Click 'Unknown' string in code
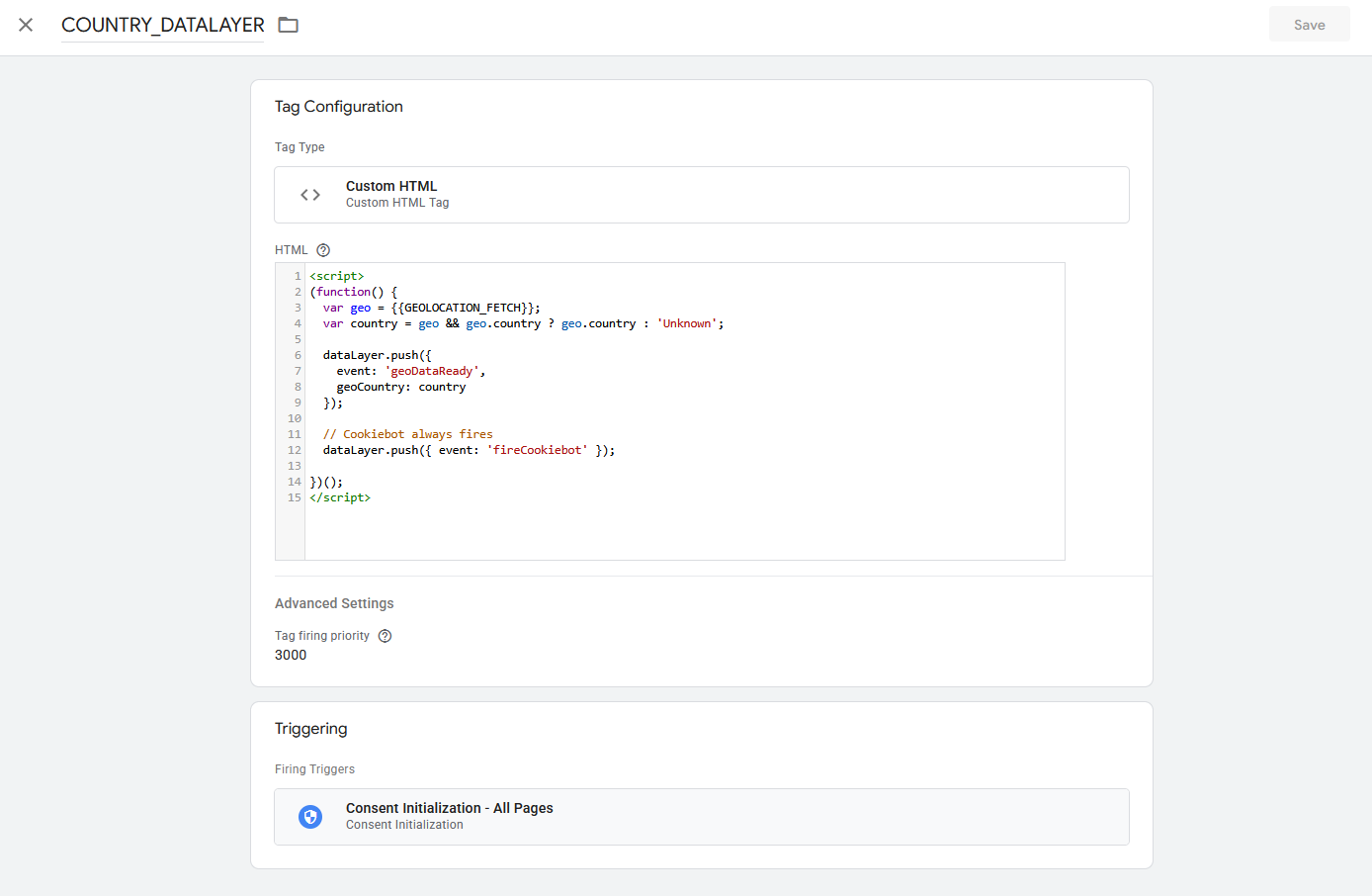The image size is (1372, 896). [x=687, y=323]
